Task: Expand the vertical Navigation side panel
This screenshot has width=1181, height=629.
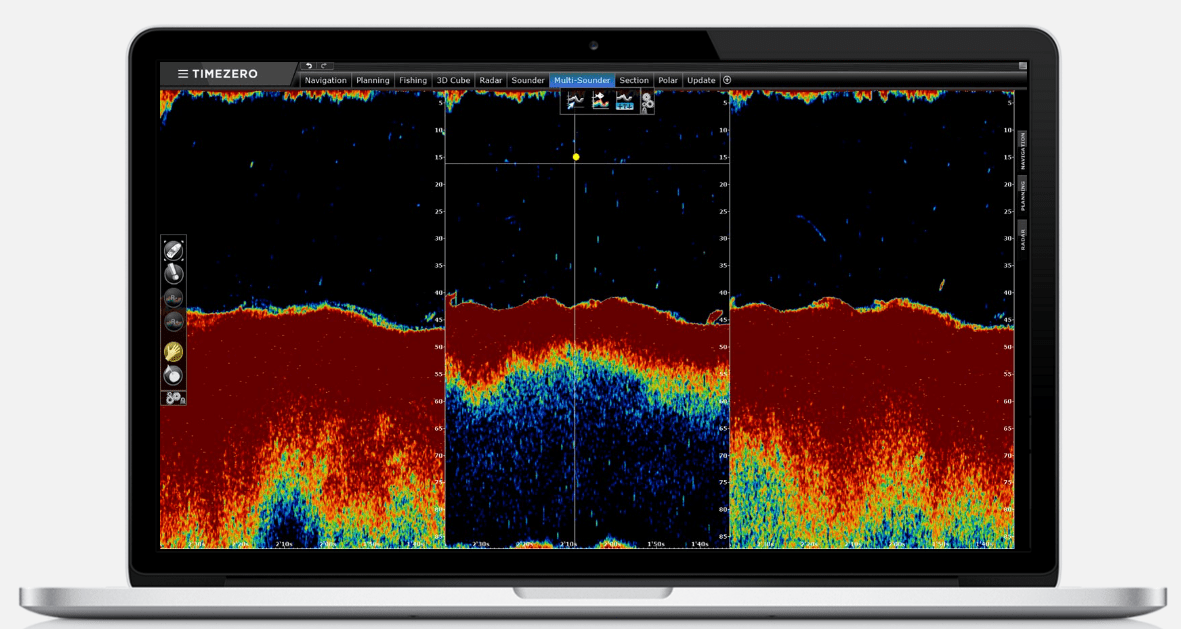Action: (1023, 150)
